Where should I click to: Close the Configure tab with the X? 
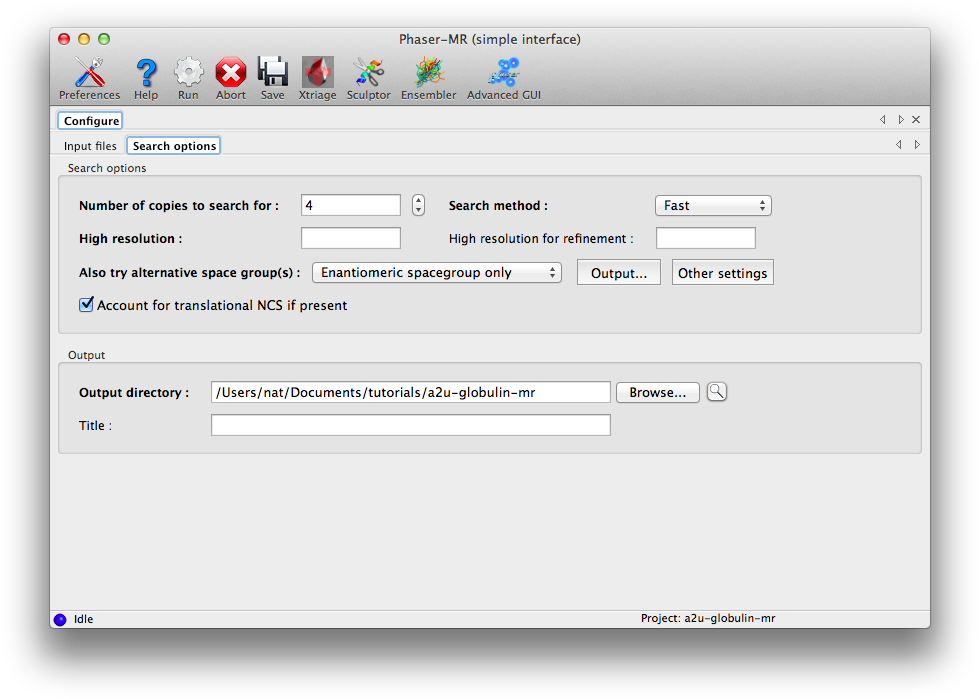(x=916, y=119)
